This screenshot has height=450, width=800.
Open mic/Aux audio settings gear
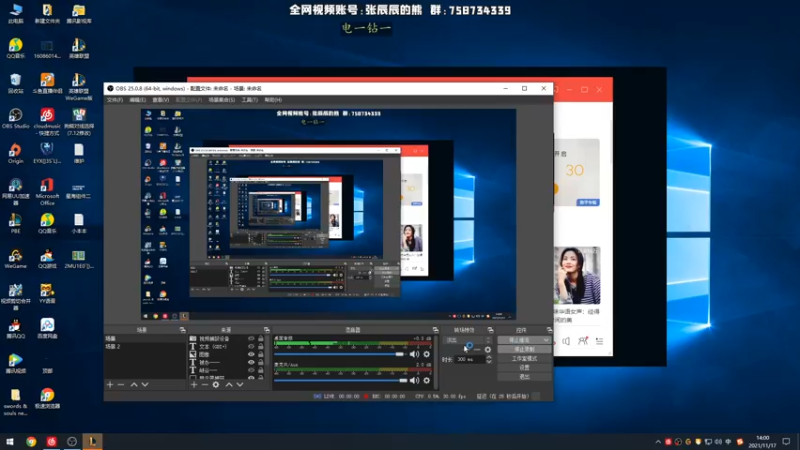coord(427,380)
